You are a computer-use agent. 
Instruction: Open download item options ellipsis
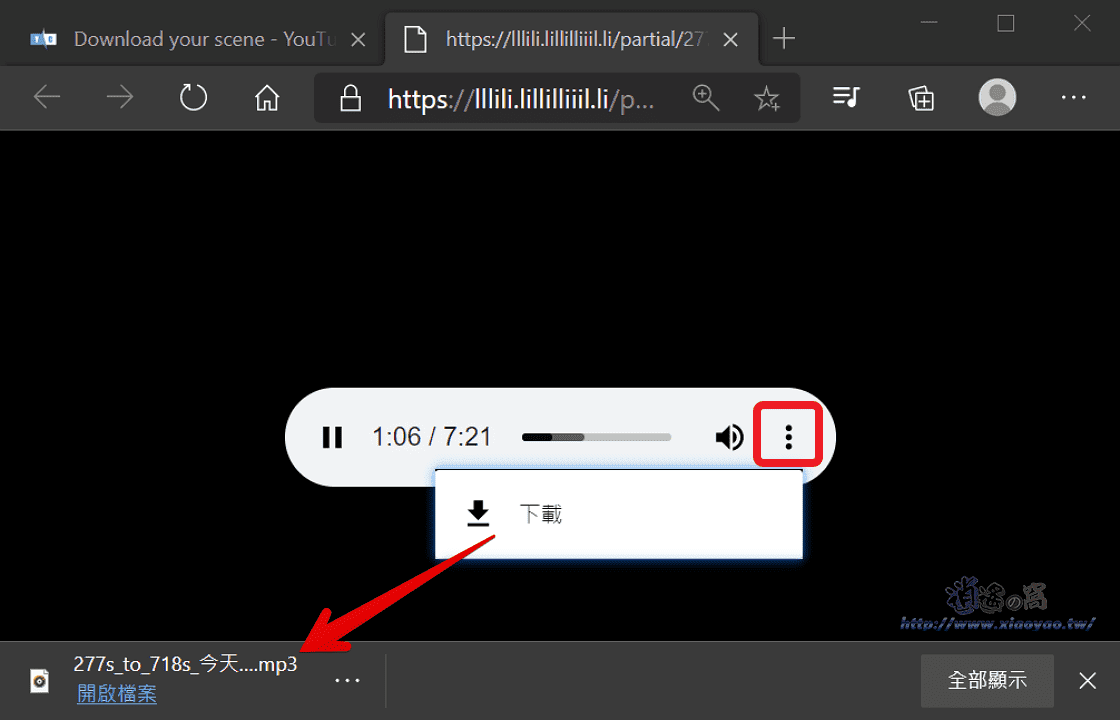[348, 680]
